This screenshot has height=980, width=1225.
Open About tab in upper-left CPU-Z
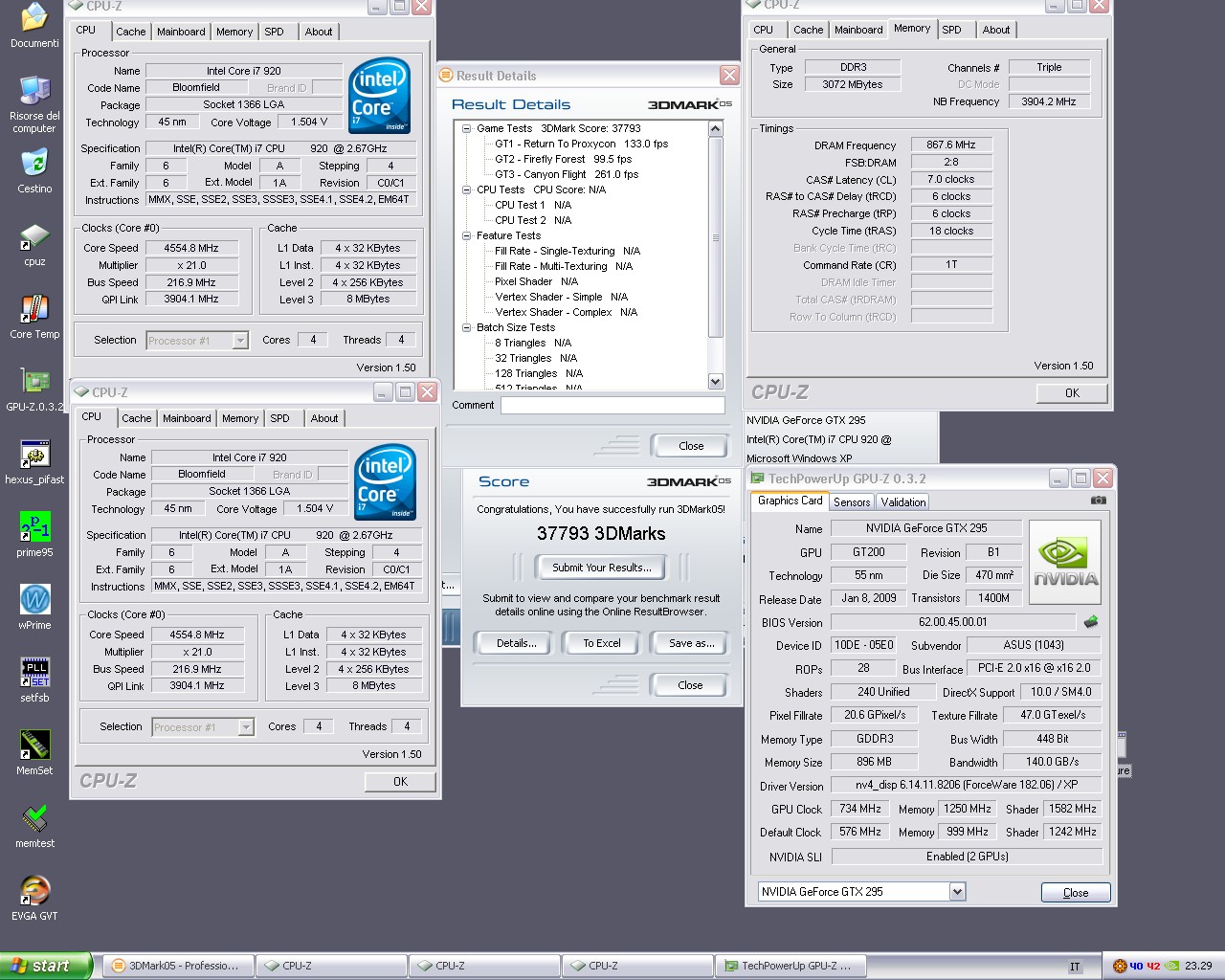click(x=319, y=32)
